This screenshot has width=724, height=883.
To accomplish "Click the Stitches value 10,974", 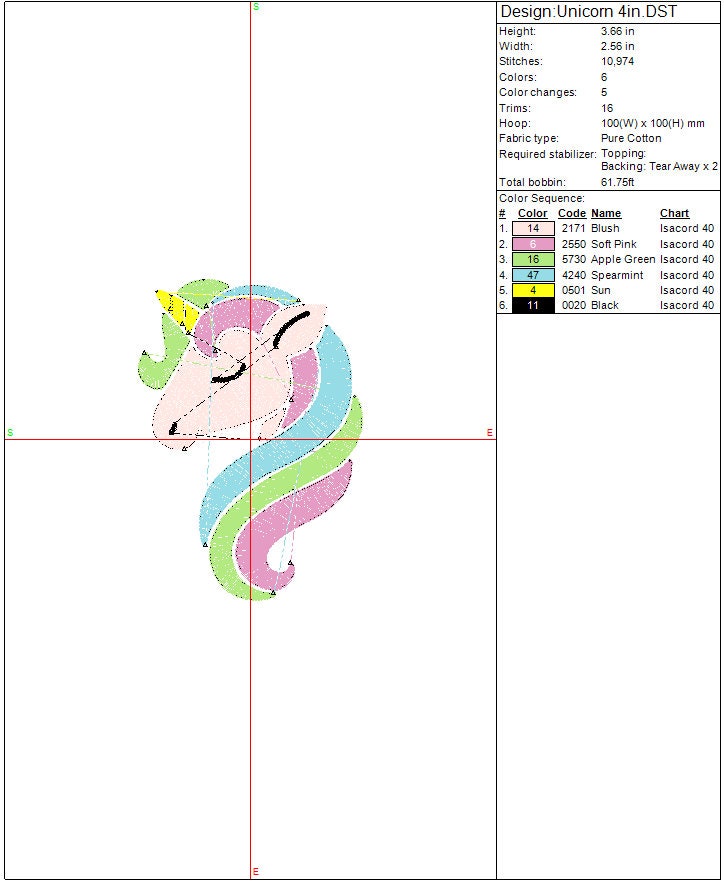I will (x=618, y=62).
